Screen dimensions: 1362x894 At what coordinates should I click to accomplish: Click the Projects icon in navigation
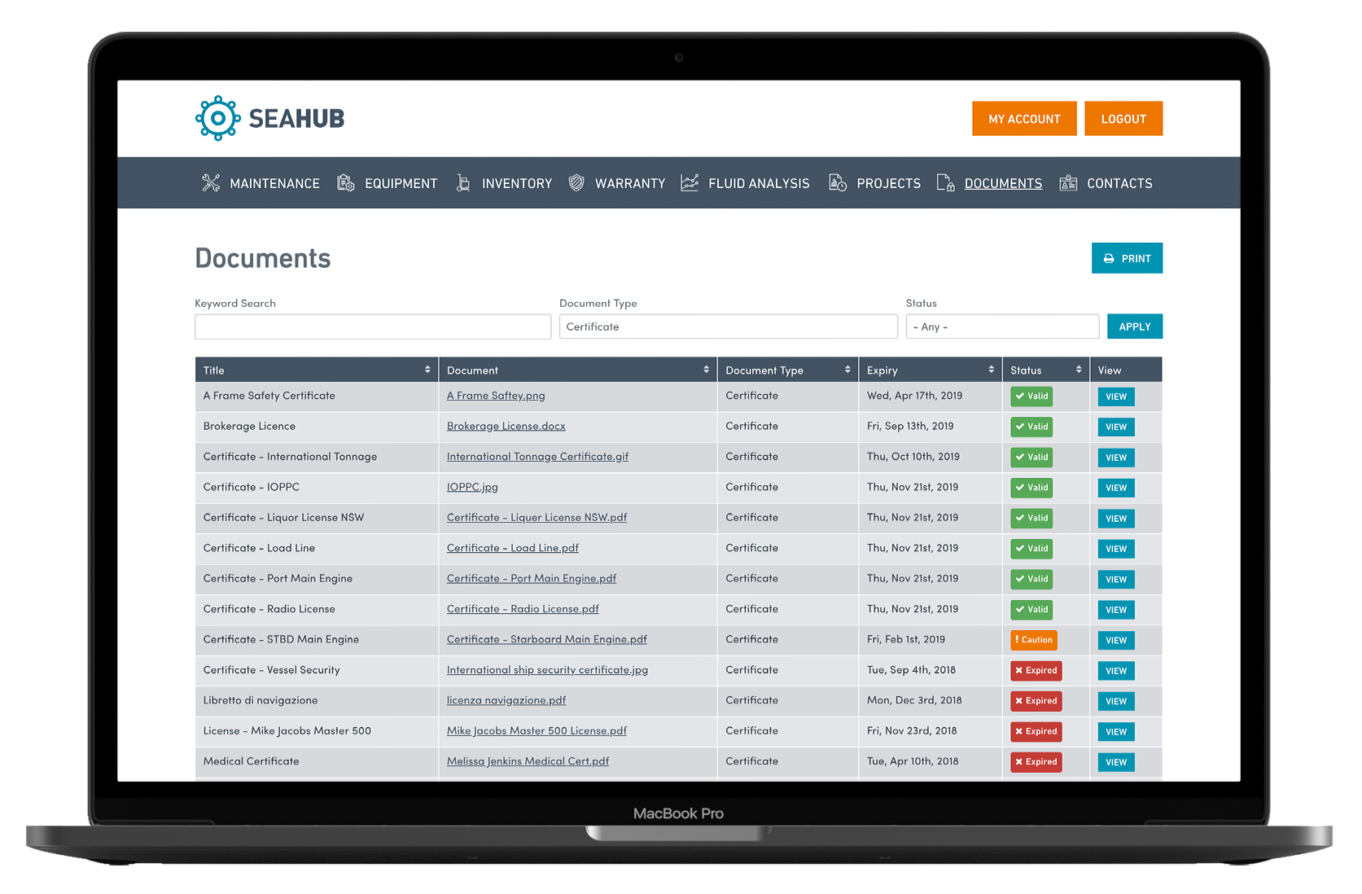coord(838,183)
